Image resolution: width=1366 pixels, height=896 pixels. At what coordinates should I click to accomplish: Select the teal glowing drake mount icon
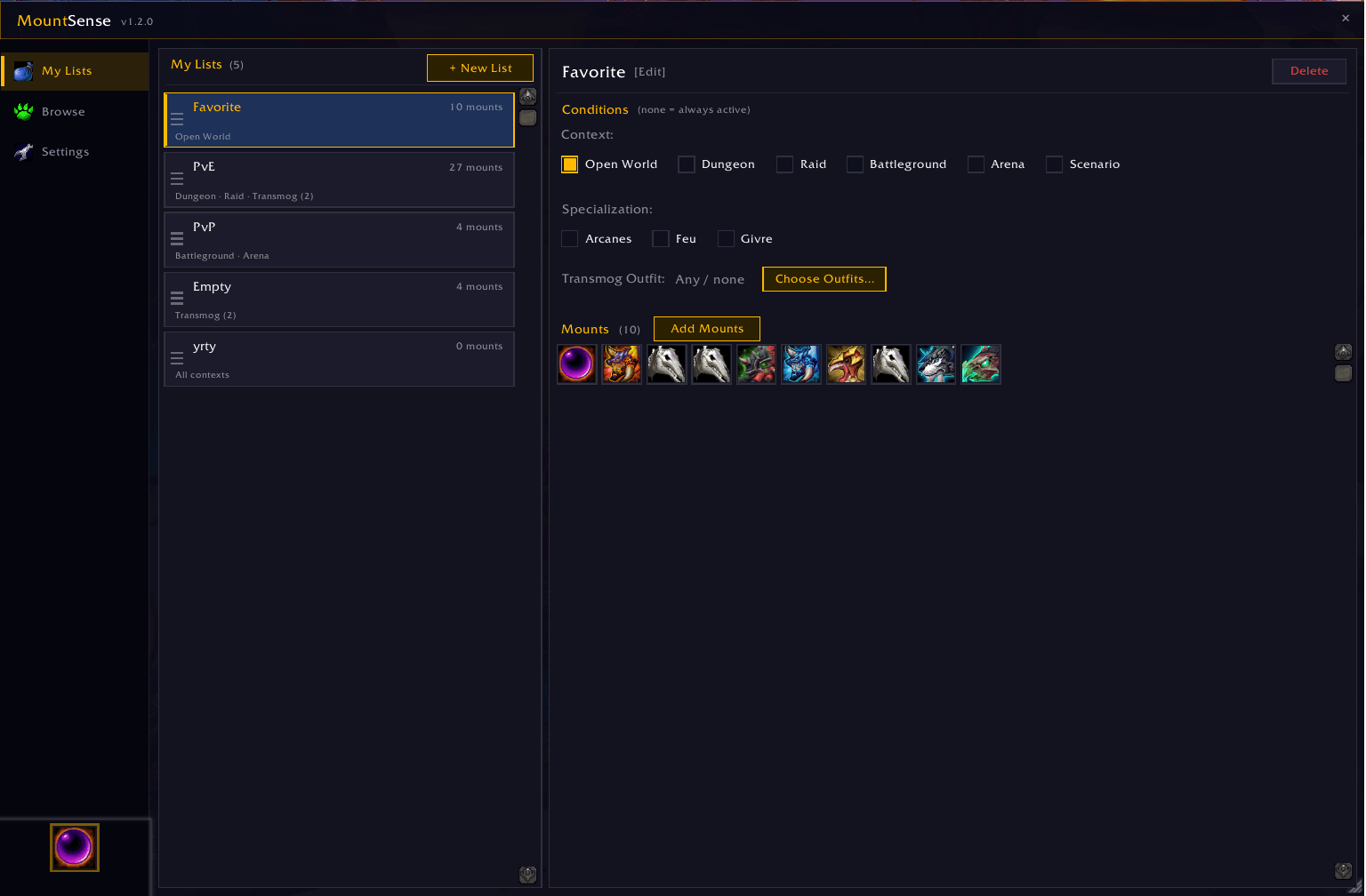tap(981, 364)
